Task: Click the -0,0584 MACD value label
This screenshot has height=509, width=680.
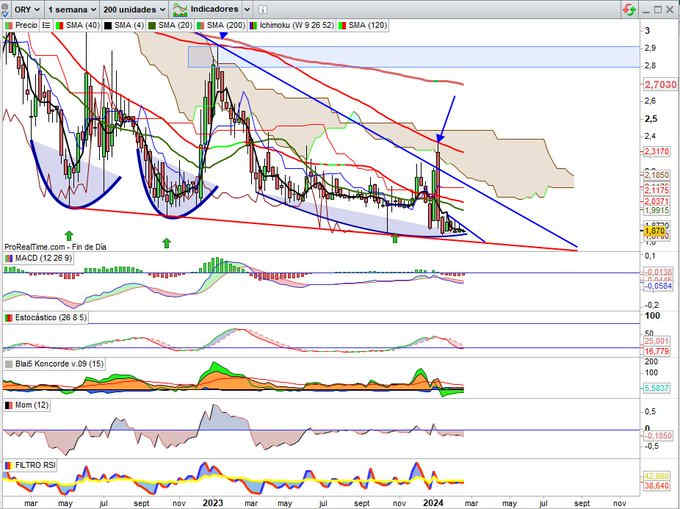Action: click(x=657, y=286)
